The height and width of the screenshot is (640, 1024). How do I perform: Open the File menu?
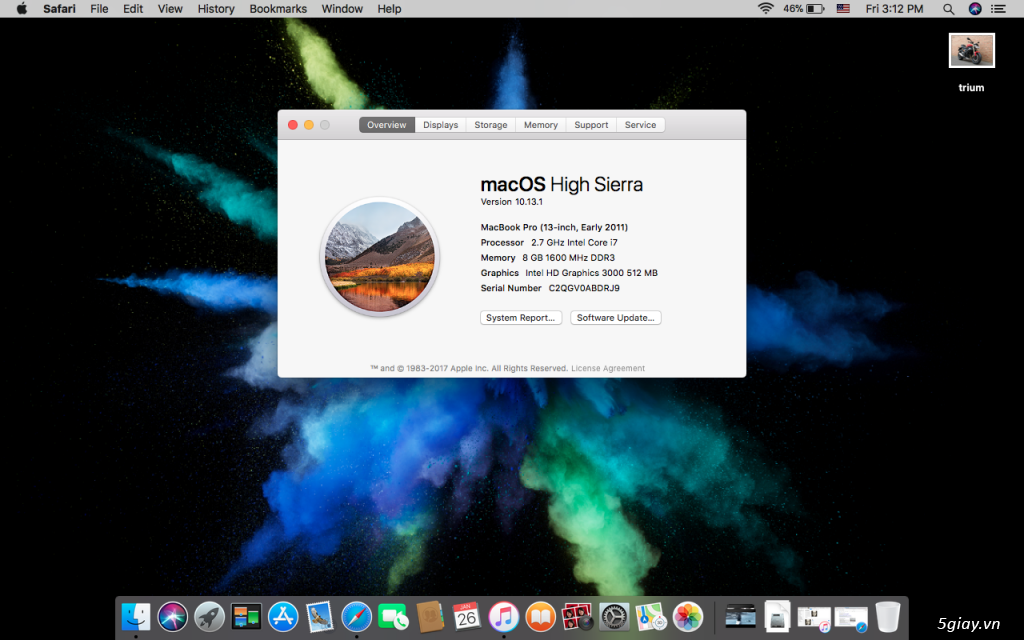click(99, 8)
